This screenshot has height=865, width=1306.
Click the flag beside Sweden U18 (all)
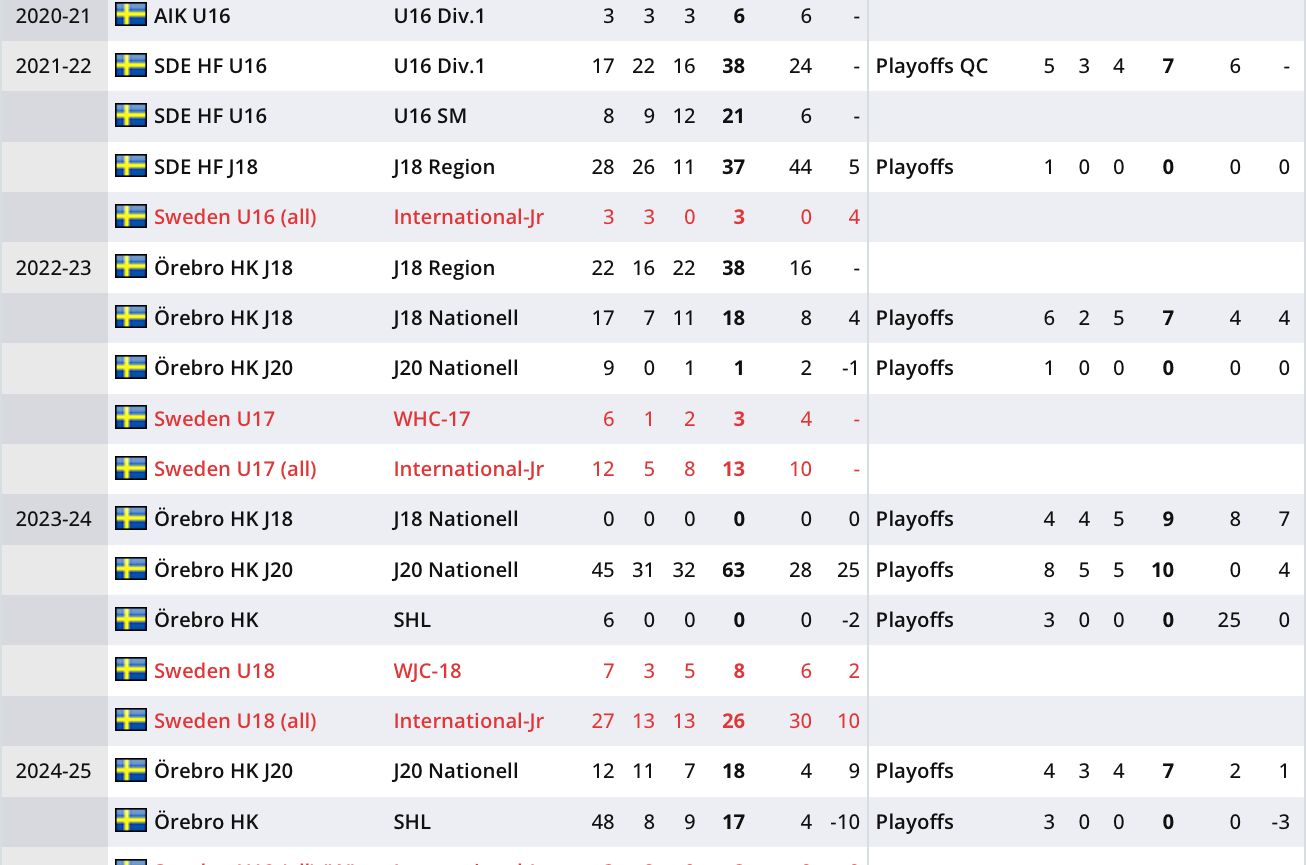(x=131, y=720)
